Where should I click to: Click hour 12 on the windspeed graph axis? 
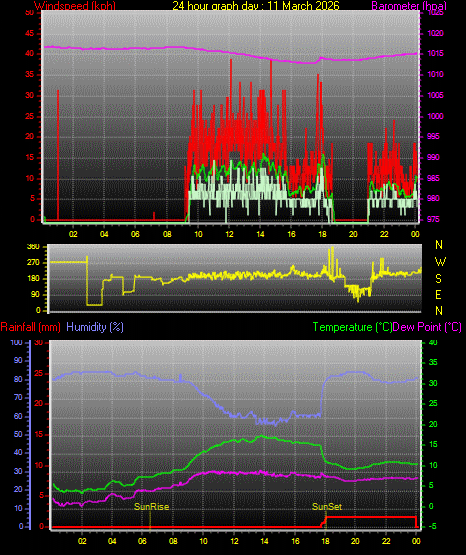pyautogui.click(x=229, y=234)
